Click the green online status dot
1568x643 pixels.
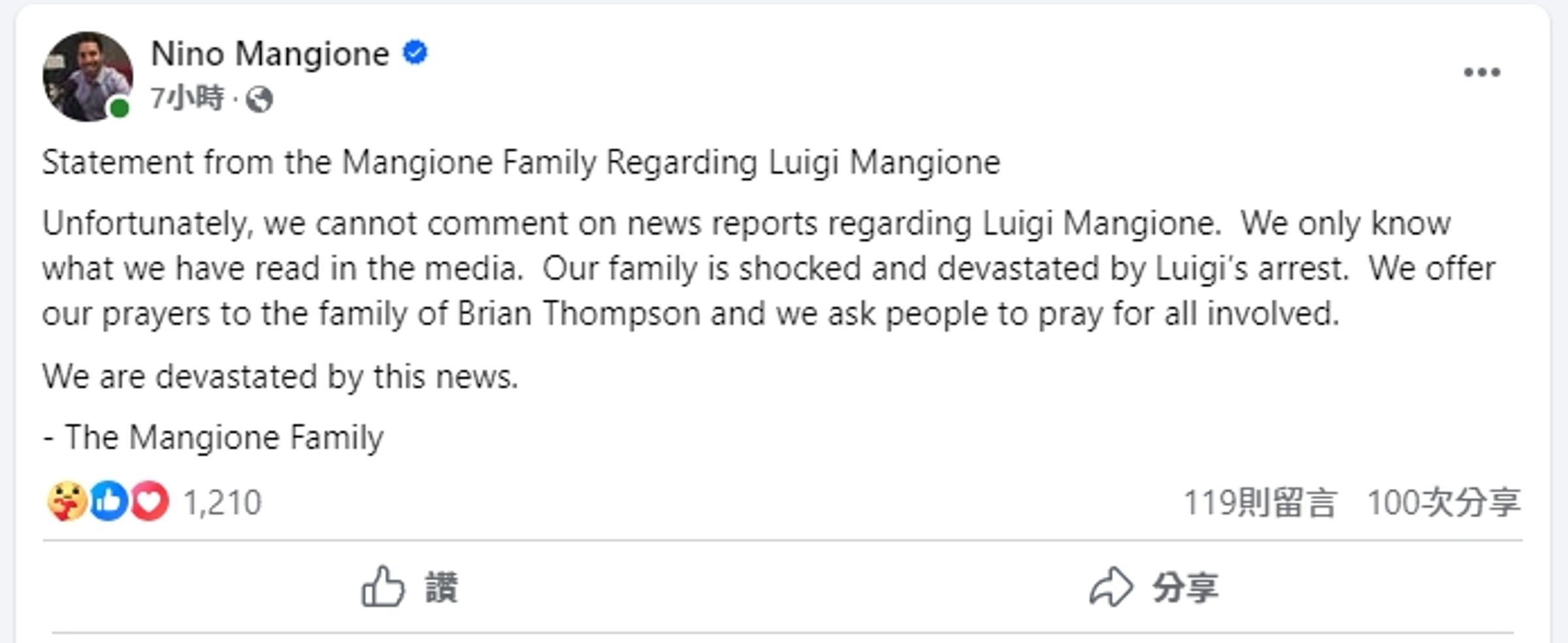(x=120, y=108)
